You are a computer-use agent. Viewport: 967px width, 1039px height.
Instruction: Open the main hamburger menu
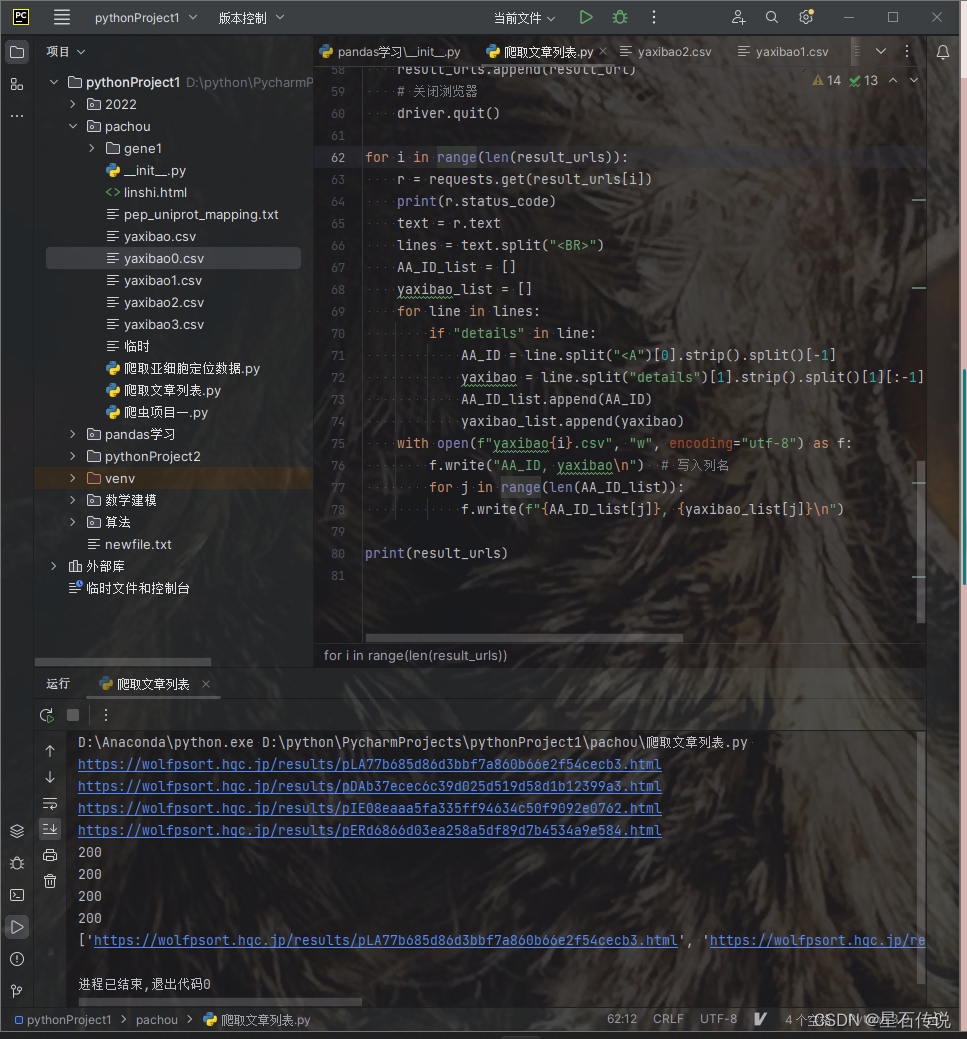[x=62, y=17]
